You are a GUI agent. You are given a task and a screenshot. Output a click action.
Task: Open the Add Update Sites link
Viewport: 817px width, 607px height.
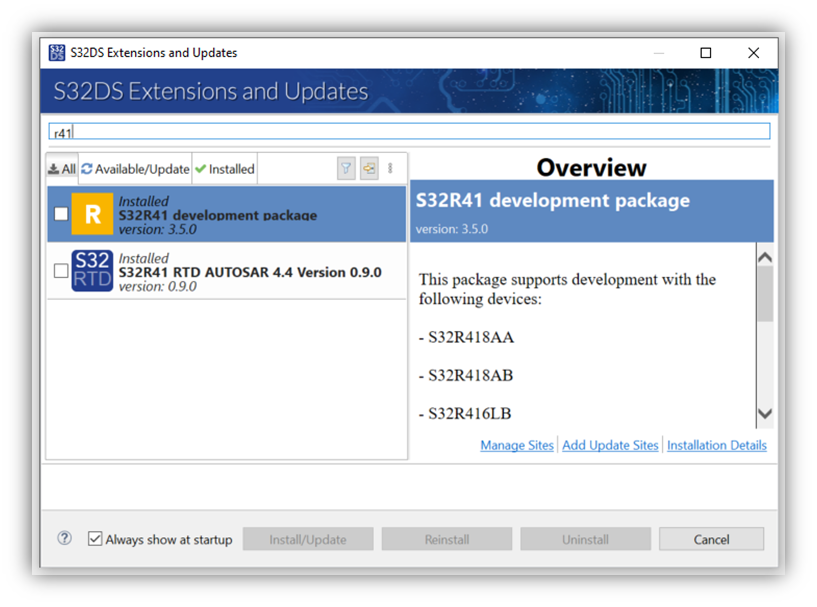[x=610, y=445]
